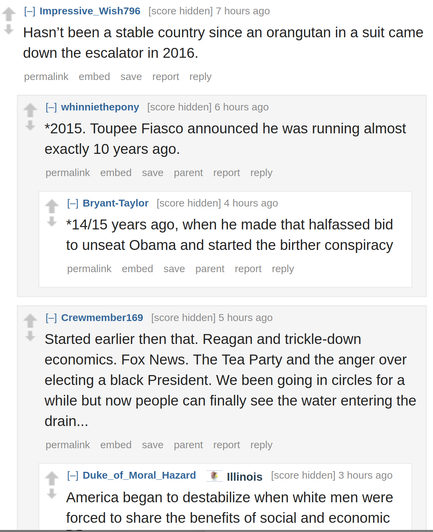Downvote Duke_of_Moral_Hazard's comment
This screenshot has height=532, width=433.
point(52,493)
